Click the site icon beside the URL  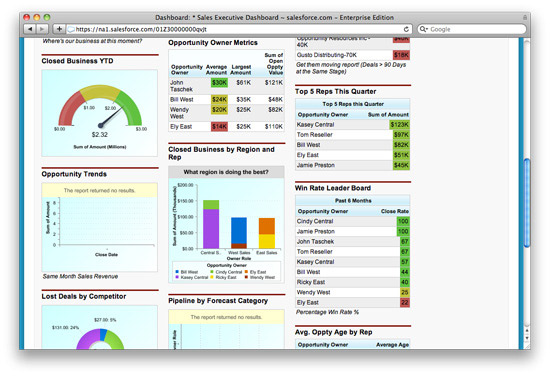[x=71, y=29]
